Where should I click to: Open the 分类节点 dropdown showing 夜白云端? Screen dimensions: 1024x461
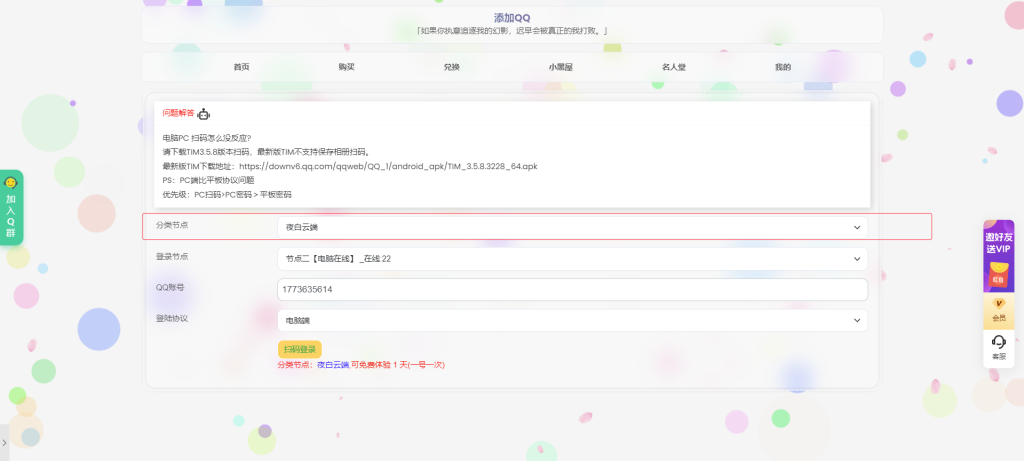tap(572, 227)
